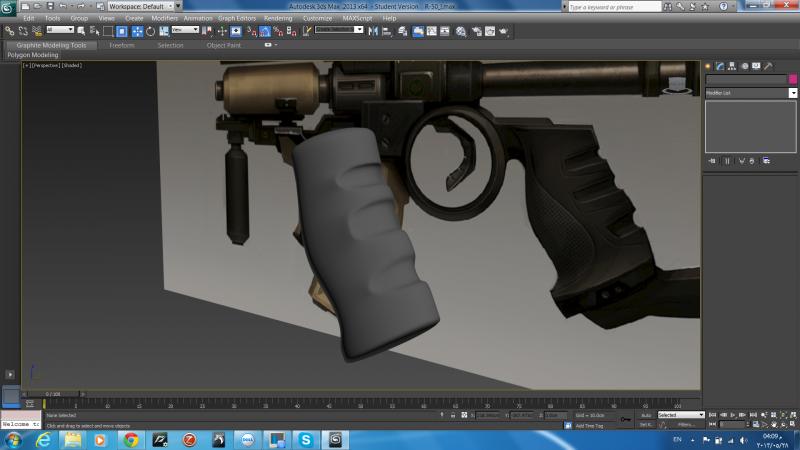
Task: Open the selection filter All dropdown
Action: pyautogui.click(x=60, y=30)
